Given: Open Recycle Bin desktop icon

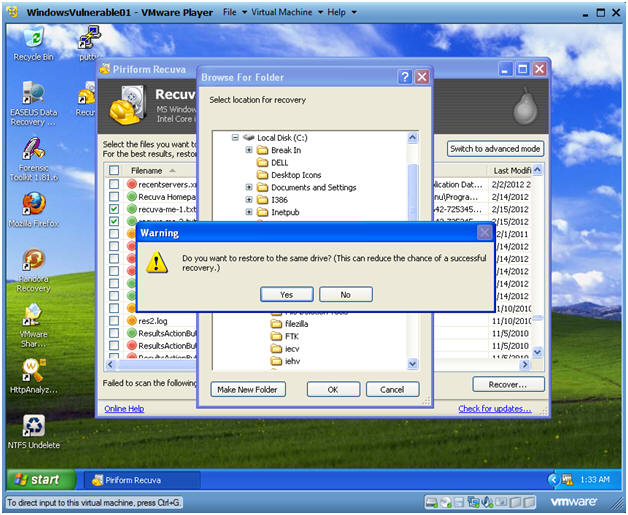Looking at the screenshot, I should (34, 44).
